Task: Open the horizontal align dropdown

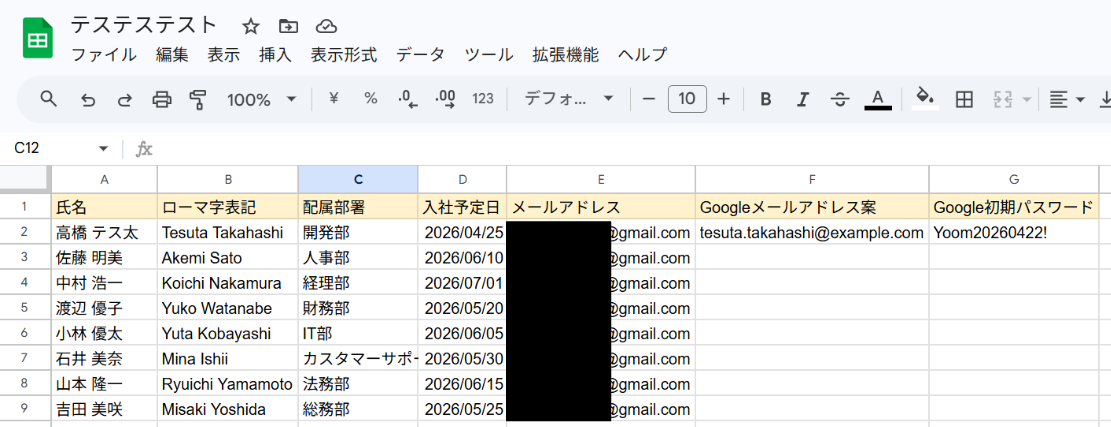Action: (x=1067, y=99)
